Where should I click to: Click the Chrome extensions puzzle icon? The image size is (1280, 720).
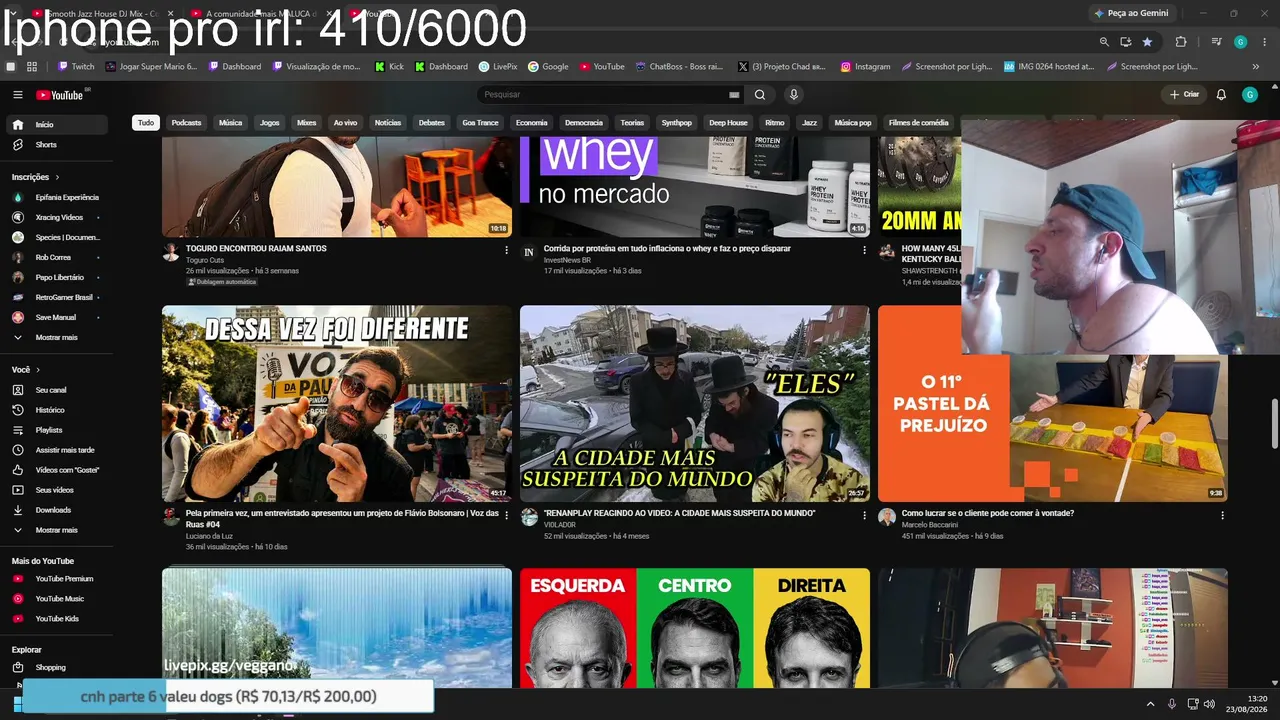pos(1181,42)
